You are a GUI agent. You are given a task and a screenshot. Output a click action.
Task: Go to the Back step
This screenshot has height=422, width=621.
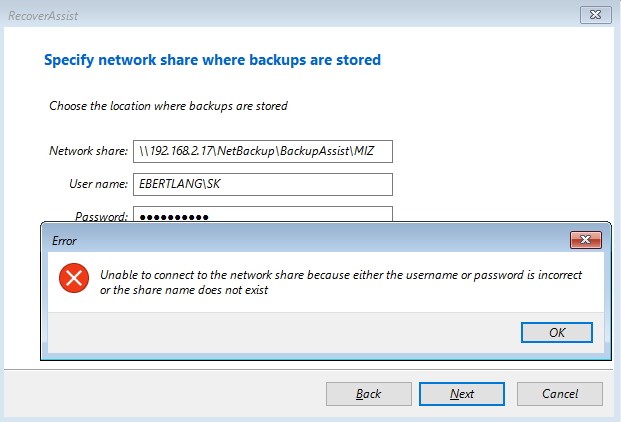coord(369,393)
